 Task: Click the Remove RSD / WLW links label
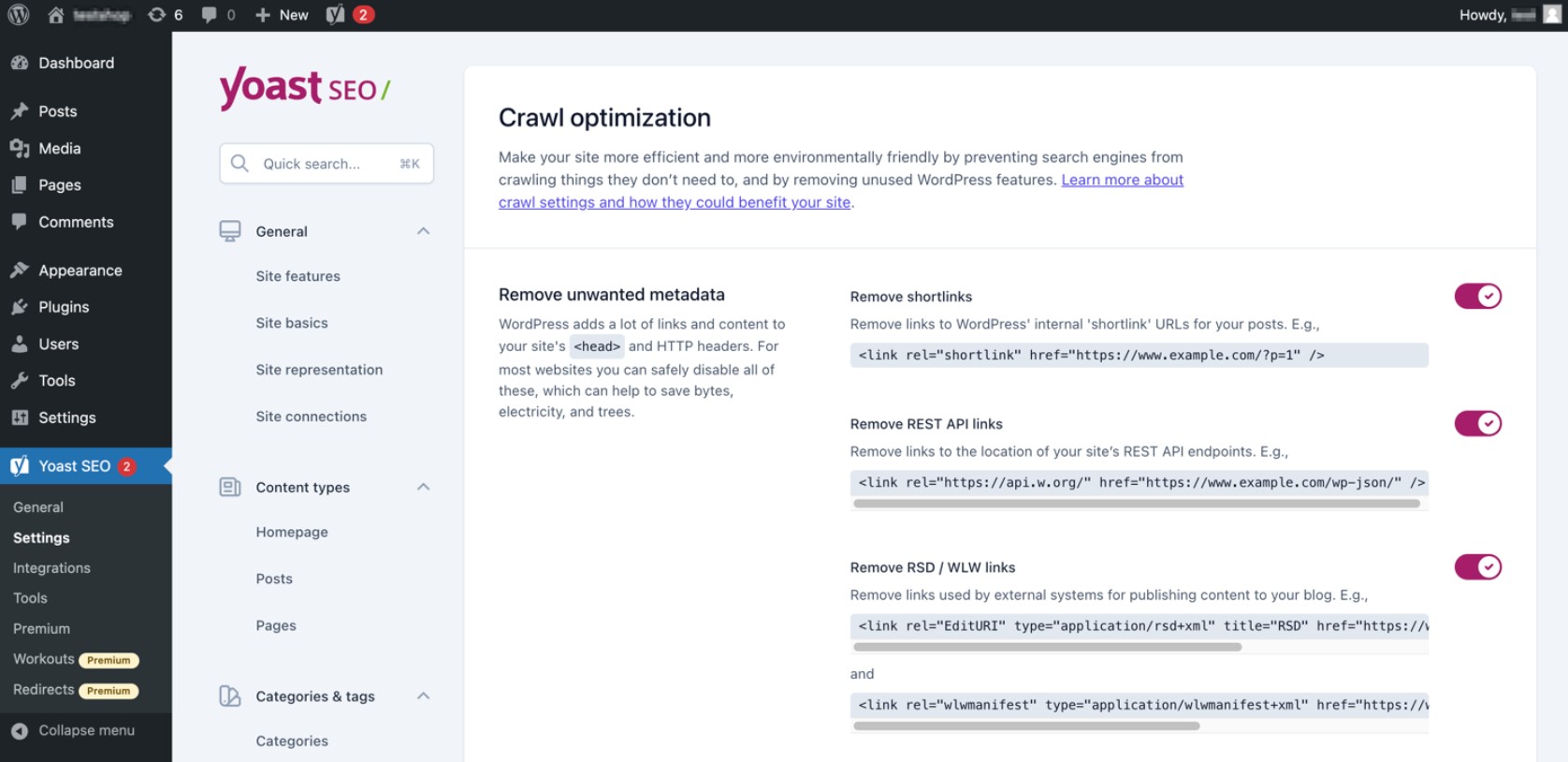932,567
